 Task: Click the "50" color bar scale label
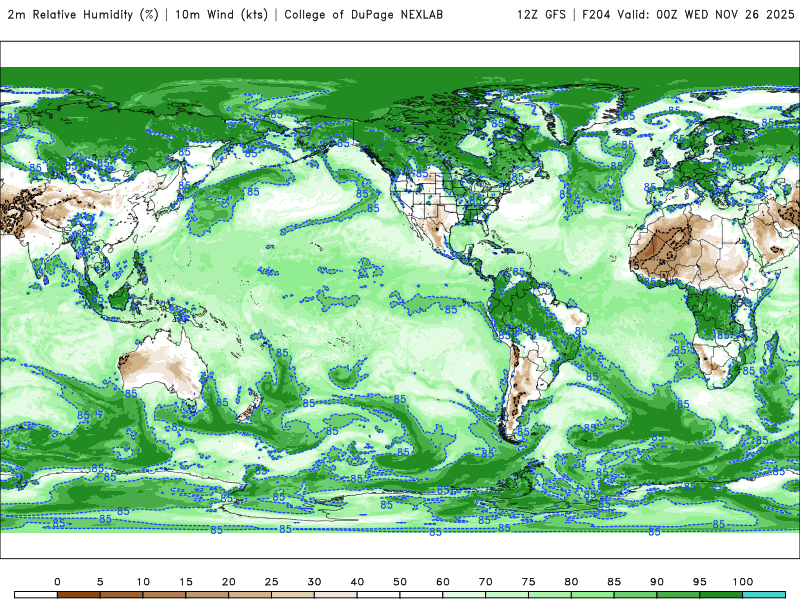pos(400,582)
